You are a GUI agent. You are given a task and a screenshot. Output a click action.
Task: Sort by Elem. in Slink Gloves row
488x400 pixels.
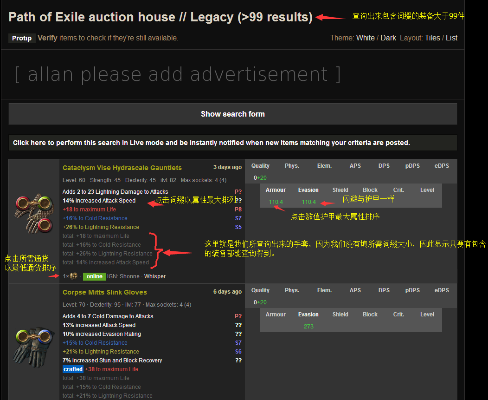[x=324, y=290]
